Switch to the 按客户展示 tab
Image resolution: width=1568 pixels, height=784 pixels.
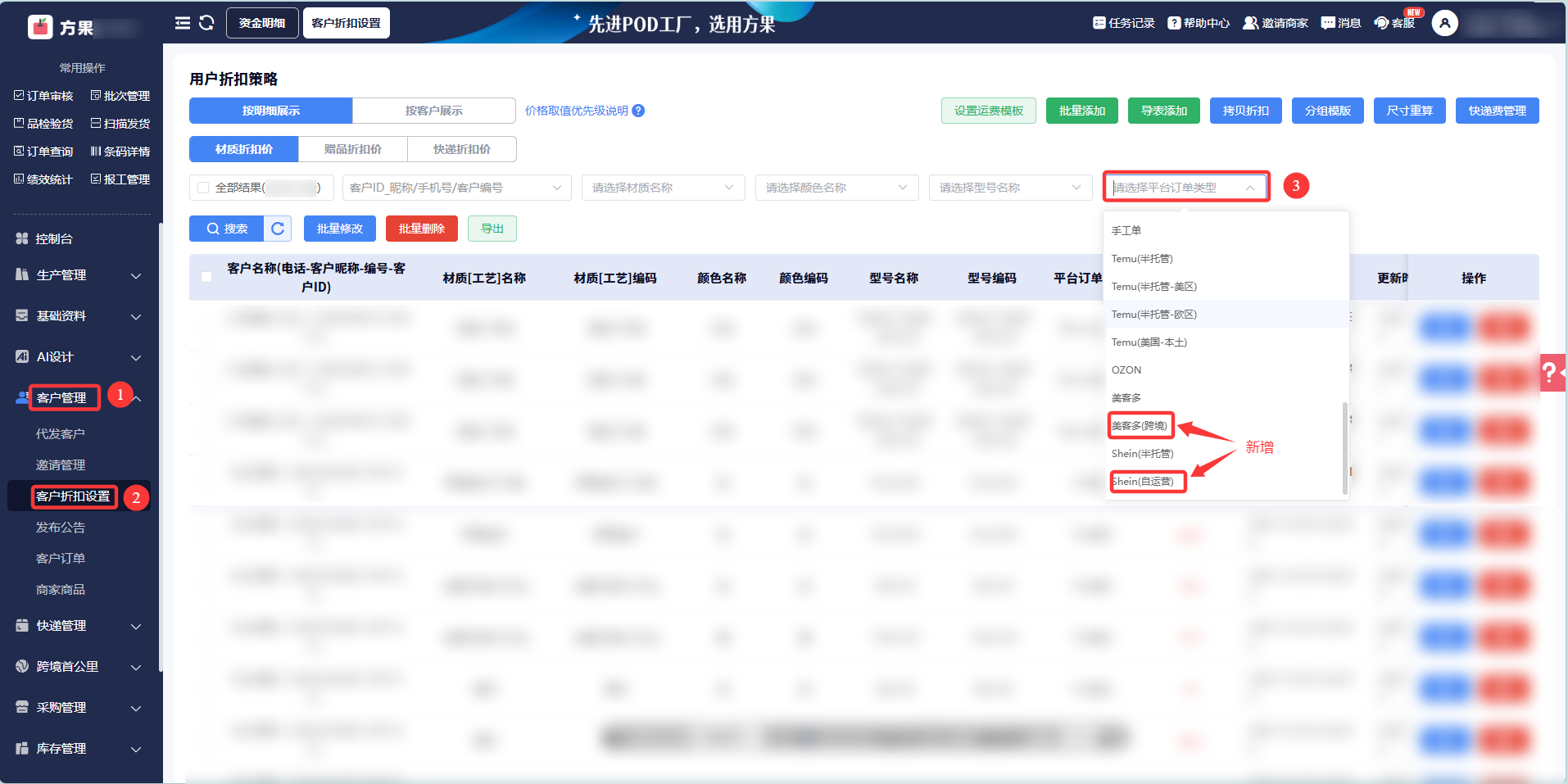(x=433, y=111)
